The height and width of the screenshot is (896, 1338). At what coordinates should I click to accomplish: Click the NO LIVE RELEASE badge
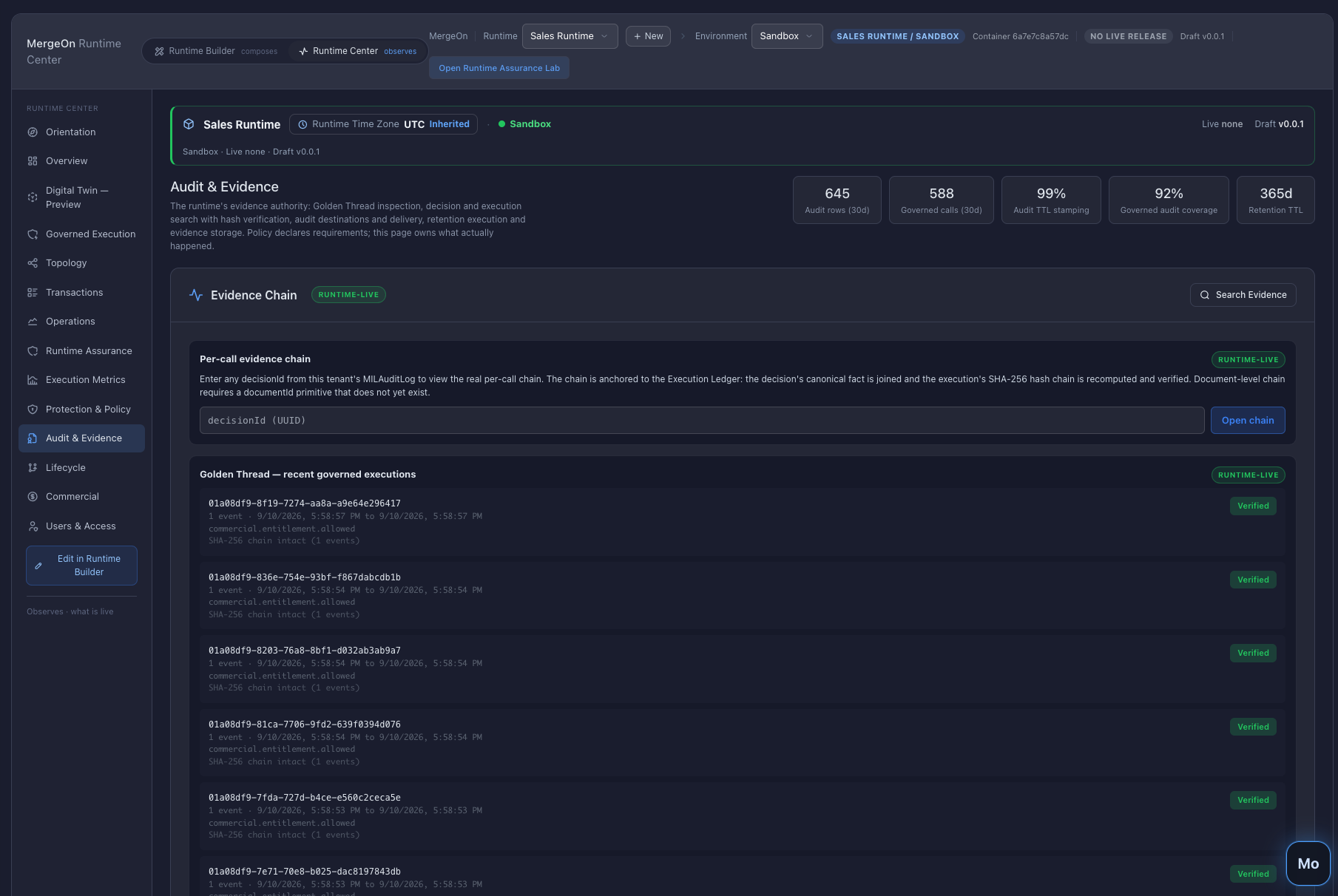pos(1128,36)
